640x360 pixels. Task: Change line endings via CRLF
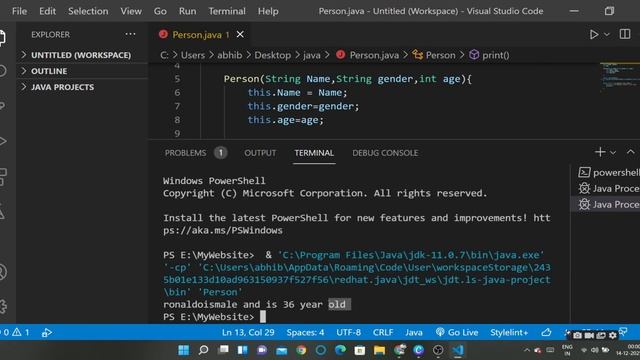pos(383,332)
